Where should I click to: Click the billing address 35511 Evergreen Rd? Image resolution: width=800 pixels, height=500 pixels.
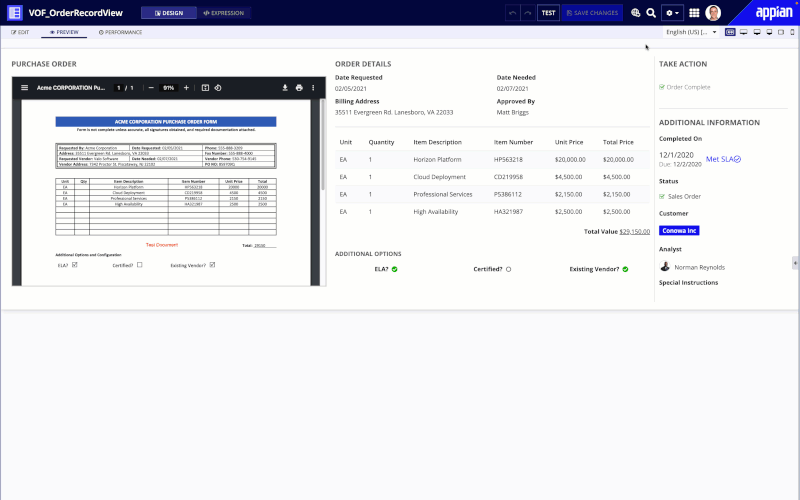click(394, 112)
